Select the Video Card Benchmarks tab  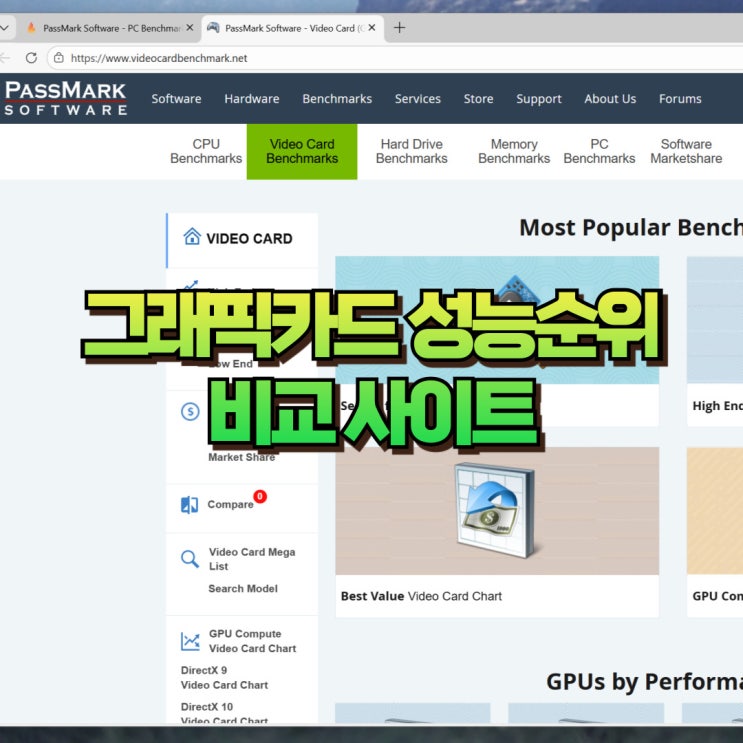point(302,152)
